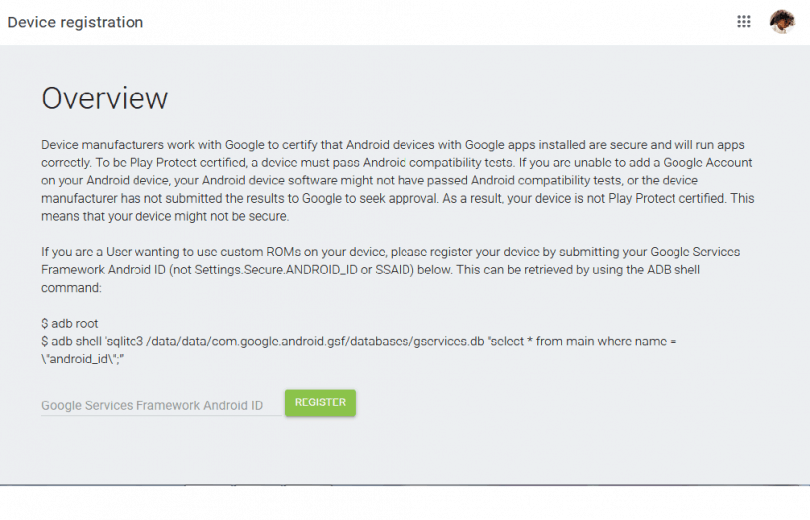Click the account profile avatar
Image resolution: width=810 pixels, height=520 pixels.
click(781, 22)
